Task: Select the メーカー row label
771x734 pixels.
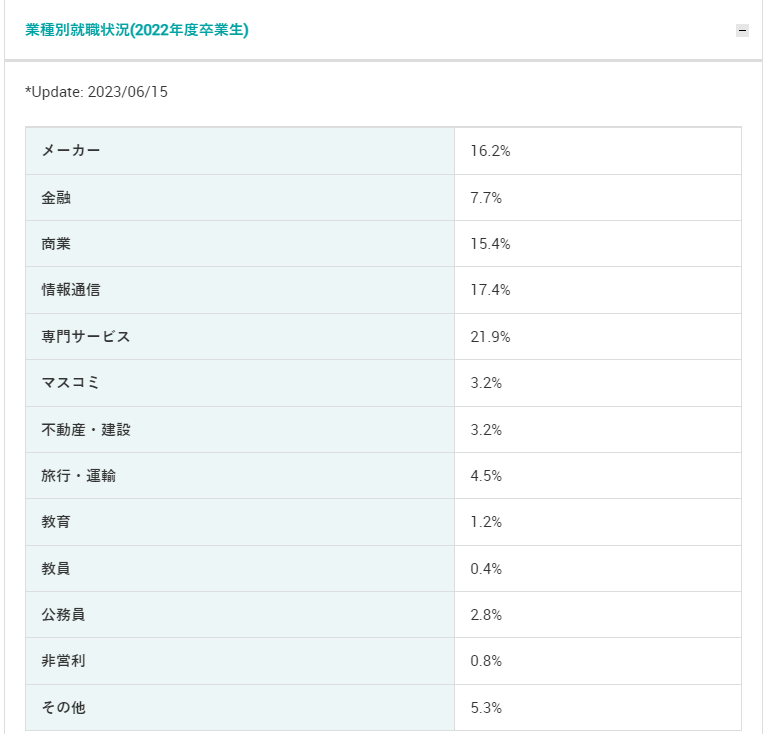Action: click(x=240, y=151)
